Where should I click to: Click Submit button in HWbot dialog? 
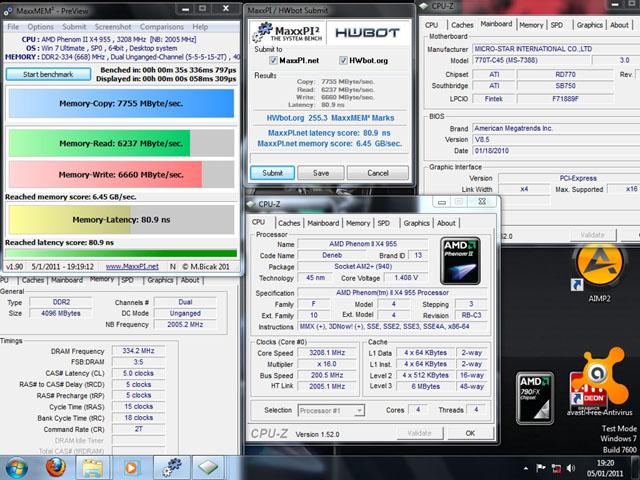[x=272, y=173]
